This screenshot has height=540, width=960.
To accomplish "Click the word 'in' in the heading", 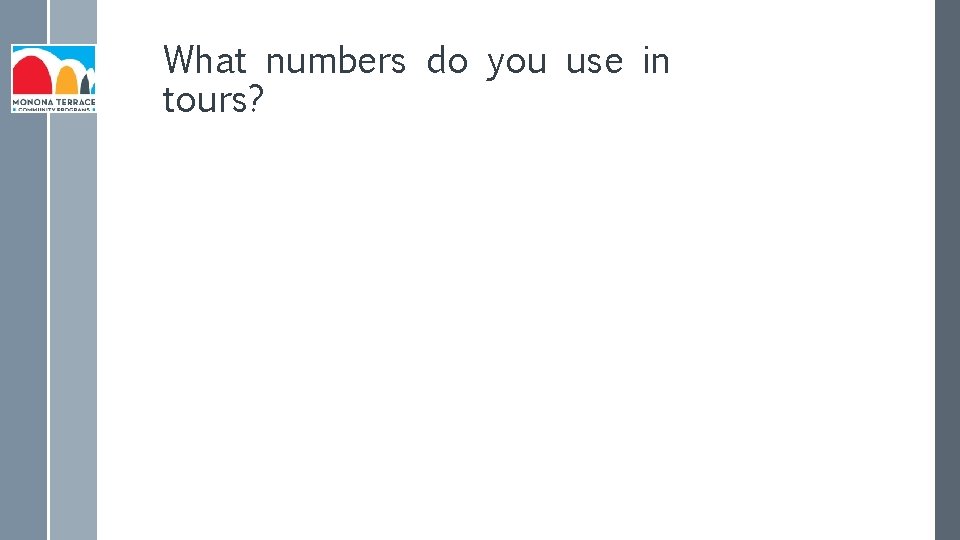I will (x=656, y=61).
